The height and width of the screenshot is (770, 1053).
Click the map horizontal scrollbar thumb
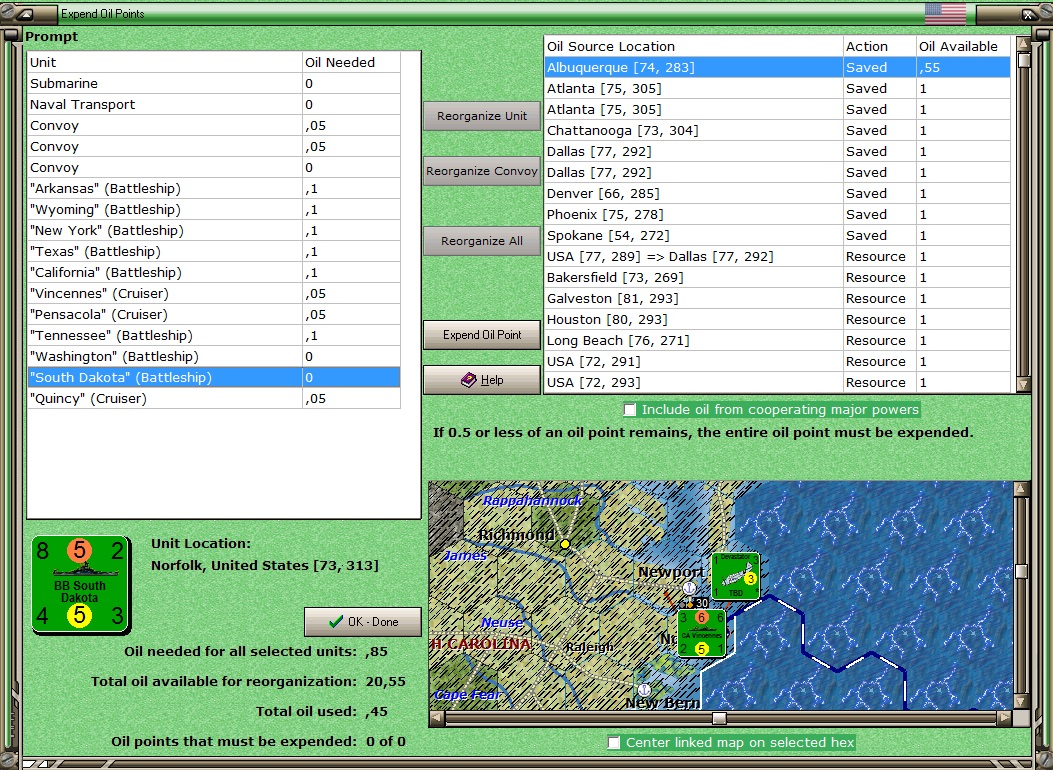click(x=719, y=718)
